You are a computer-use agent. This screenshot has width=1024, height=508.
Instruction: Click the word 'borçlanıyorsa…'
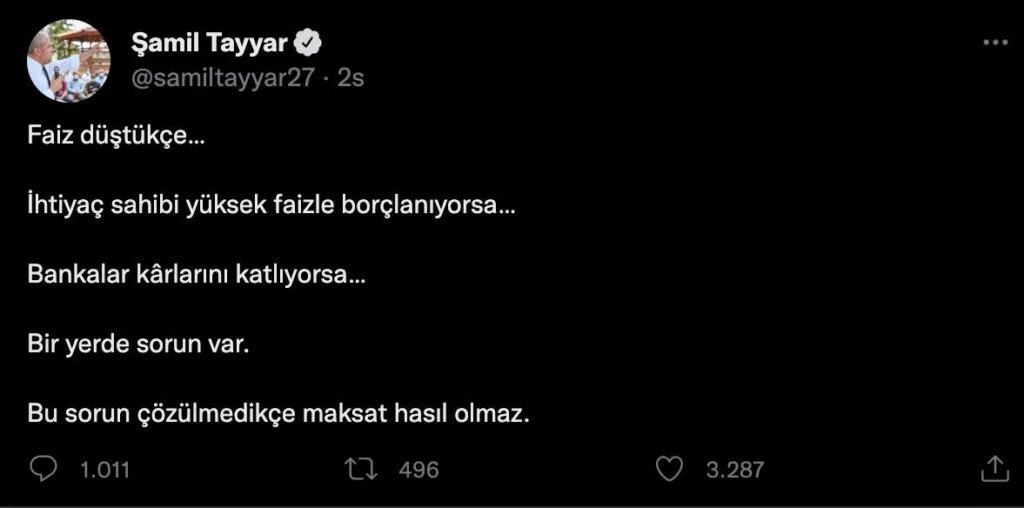(441, 207)
